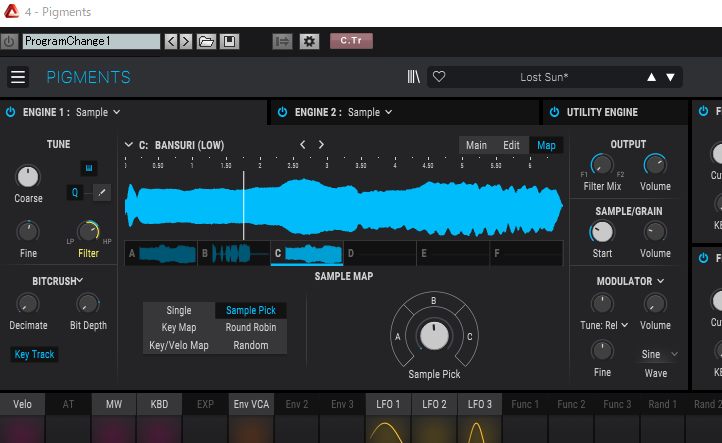Click the host save preset disk icon
This screenshot has height=443, width=722.
(229, 41)
